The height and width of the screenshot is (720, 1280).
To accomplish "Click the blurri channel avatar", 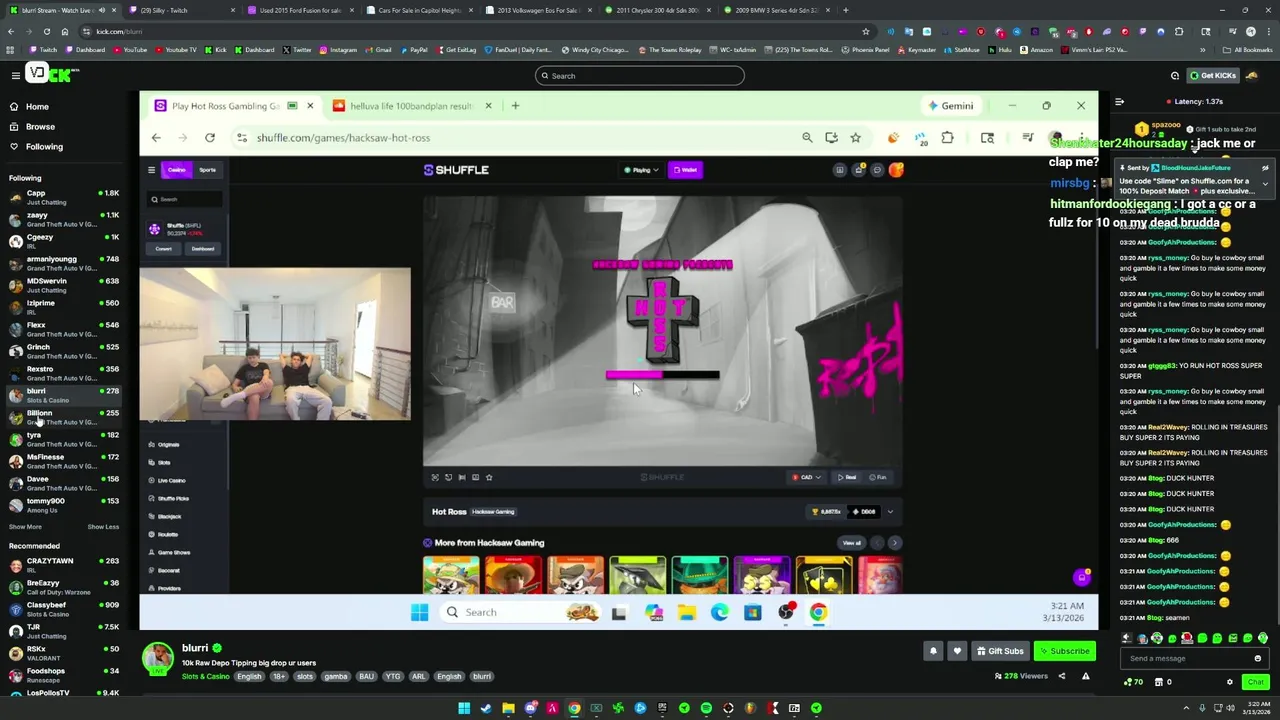I will point(157,659).
